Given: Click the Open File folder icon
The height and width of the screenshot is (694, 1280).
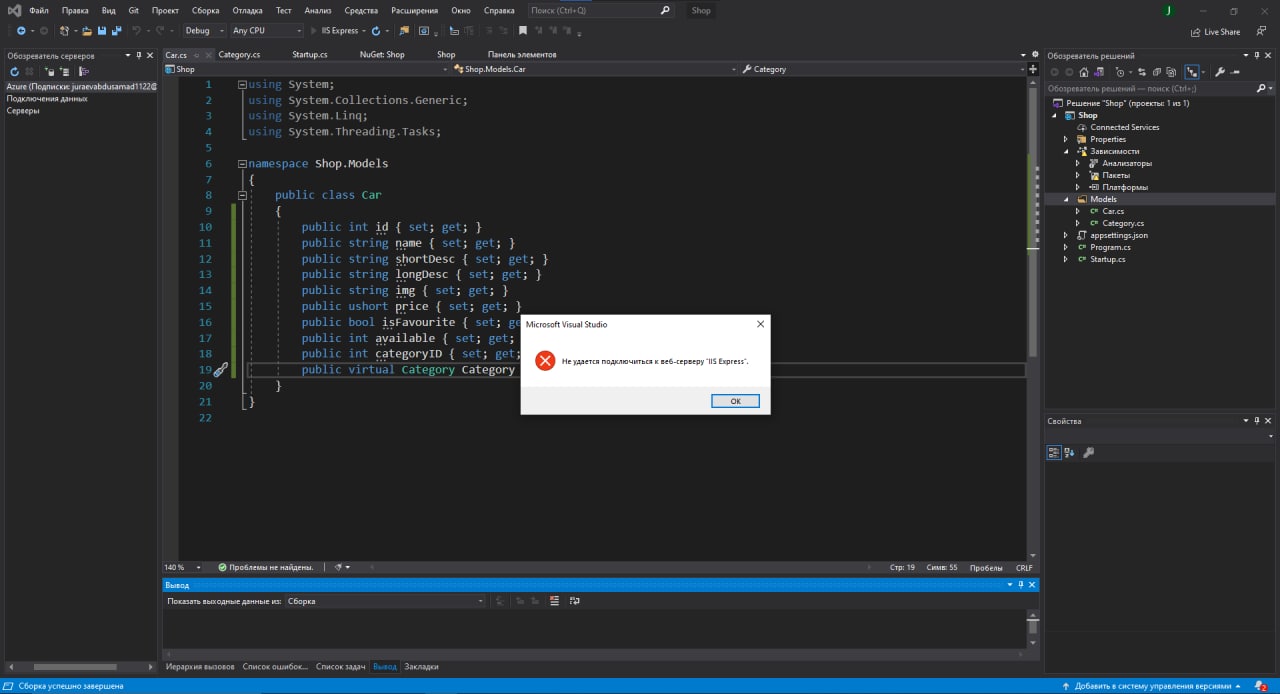Looking at the screenshot, I should [x=87, y=31].
